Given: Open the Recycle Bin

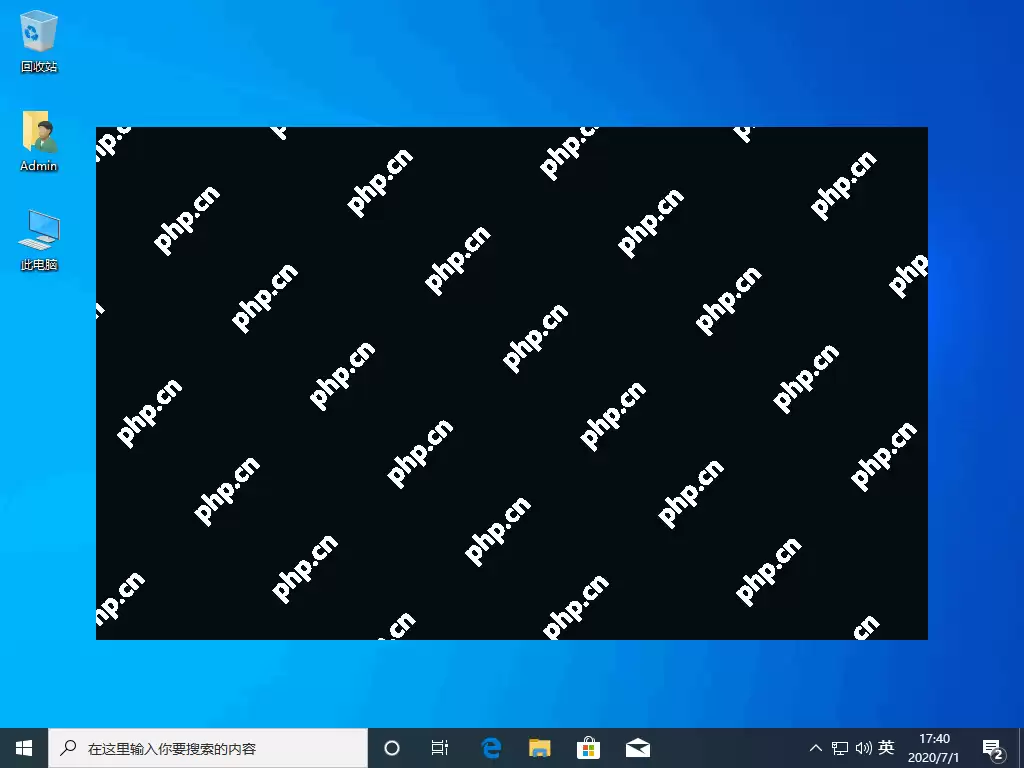Looking at the screenshot, I should tap(38, 33).
